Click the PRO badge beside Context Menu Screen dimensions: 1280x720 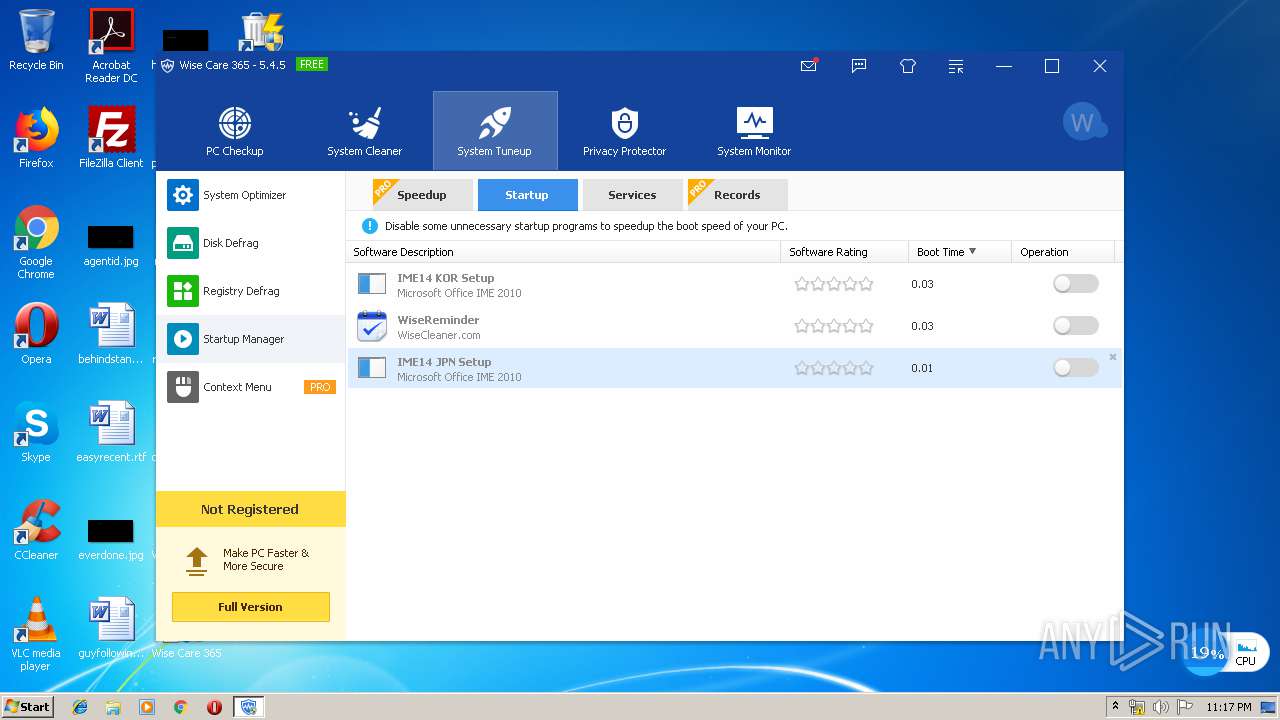tap(320, 387)
